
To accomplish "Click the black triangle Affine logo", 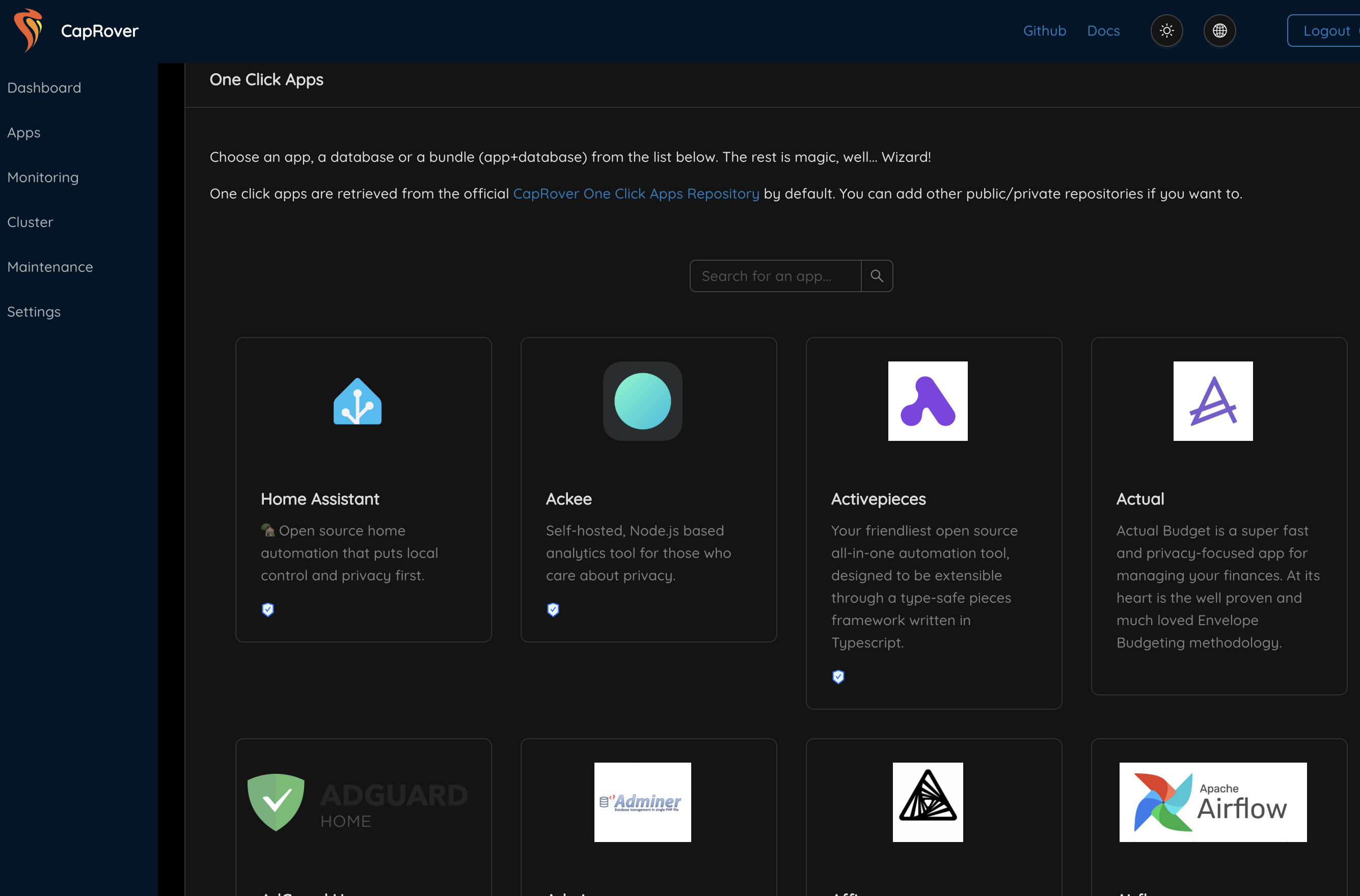I will pyautogui.click(x=927, y=802).
